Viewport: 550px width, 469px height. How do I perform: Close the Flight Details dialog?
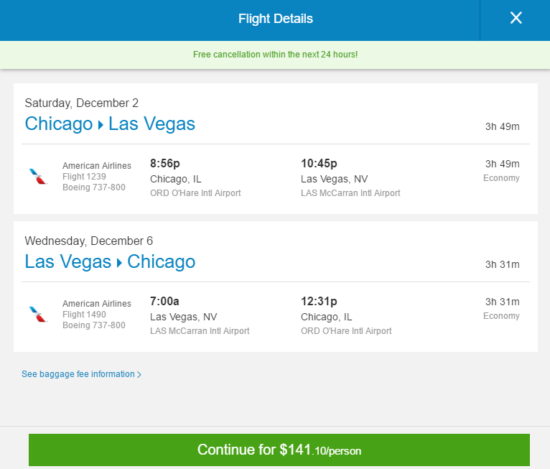pos(516,18)
